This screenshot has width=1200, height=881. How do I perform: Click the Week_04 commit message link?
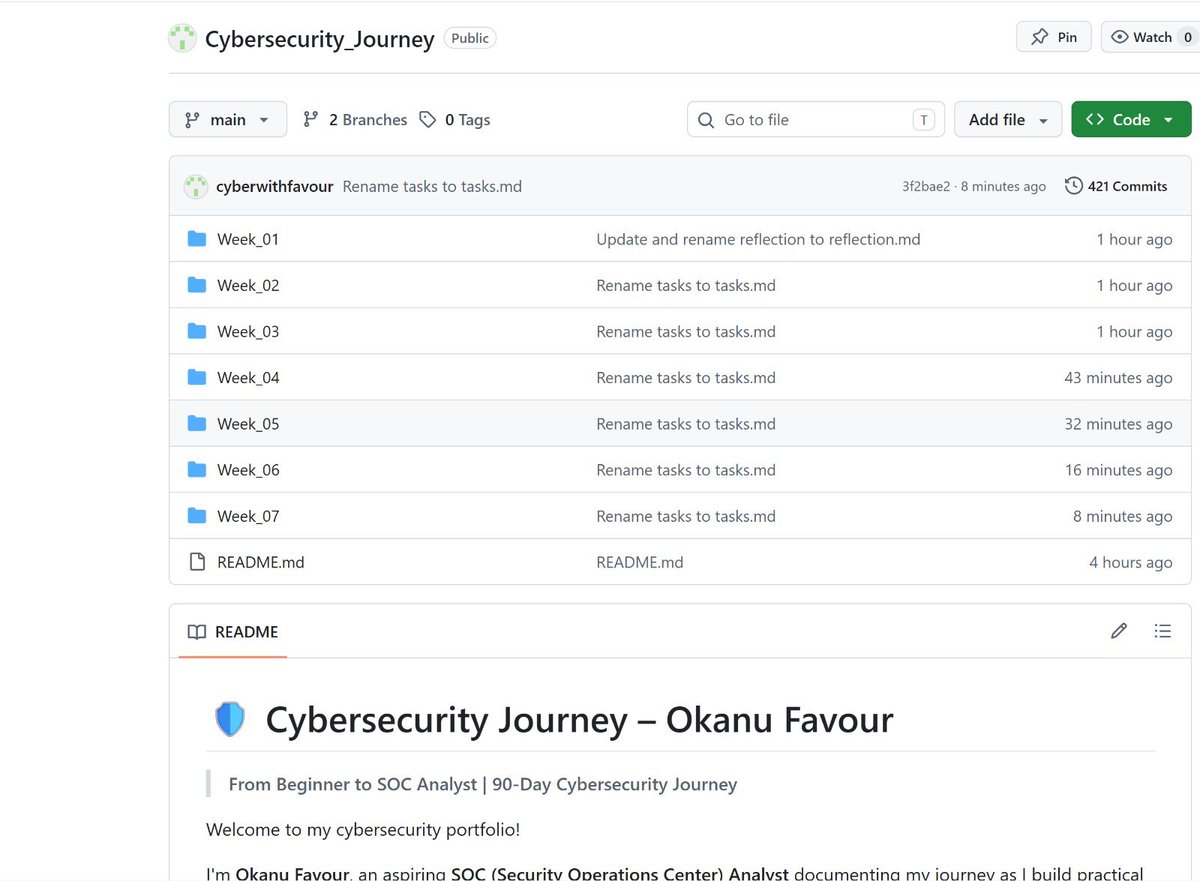point(686,378)
